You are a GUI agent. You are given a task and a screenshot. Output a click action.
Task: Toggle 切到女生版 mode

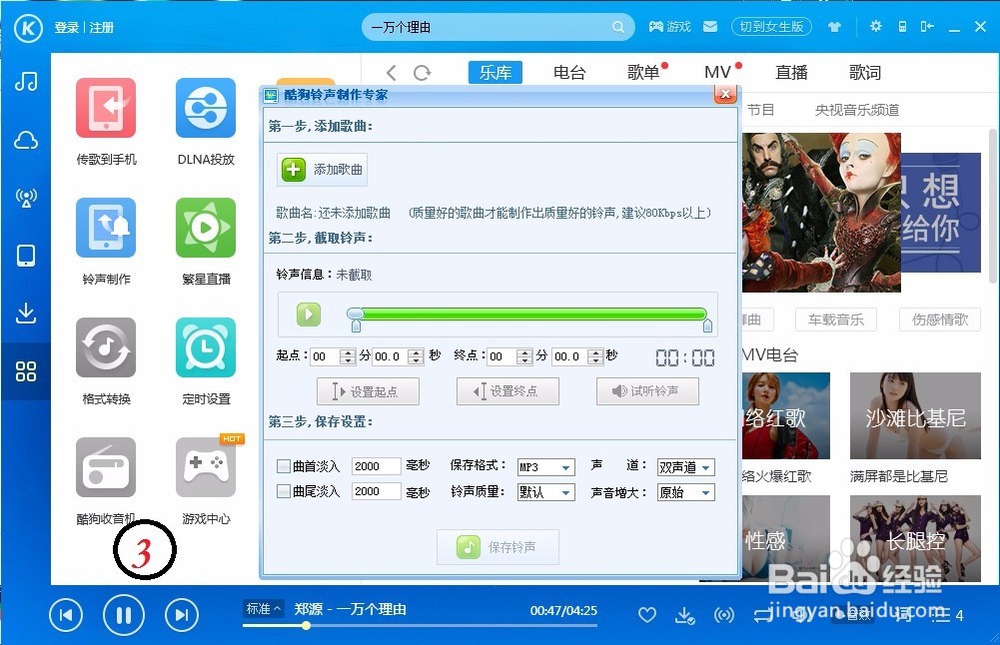tap(772, 27)
